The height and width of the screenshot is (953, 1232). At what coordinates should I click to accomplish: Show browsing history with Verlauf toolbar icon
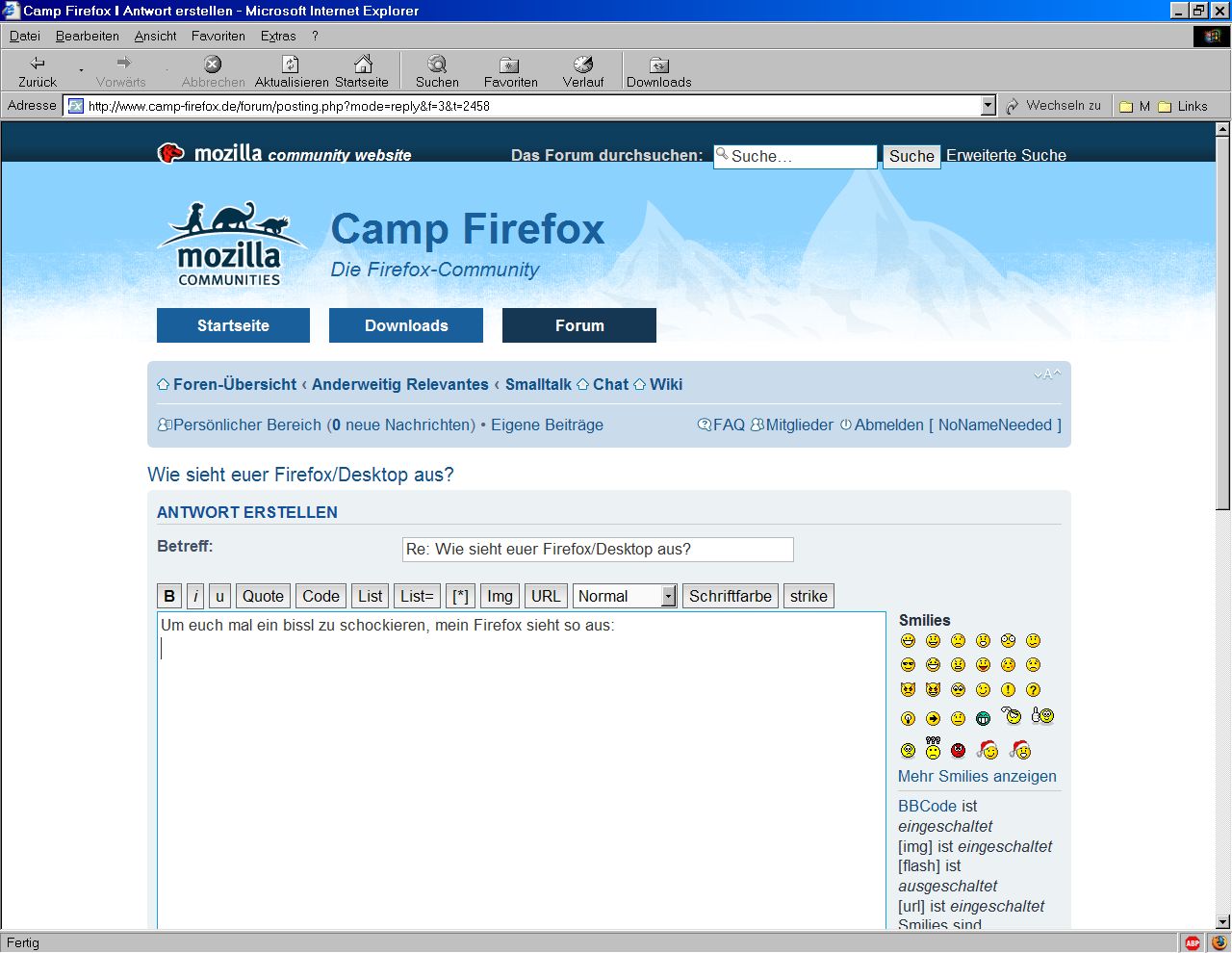[583, 71]
